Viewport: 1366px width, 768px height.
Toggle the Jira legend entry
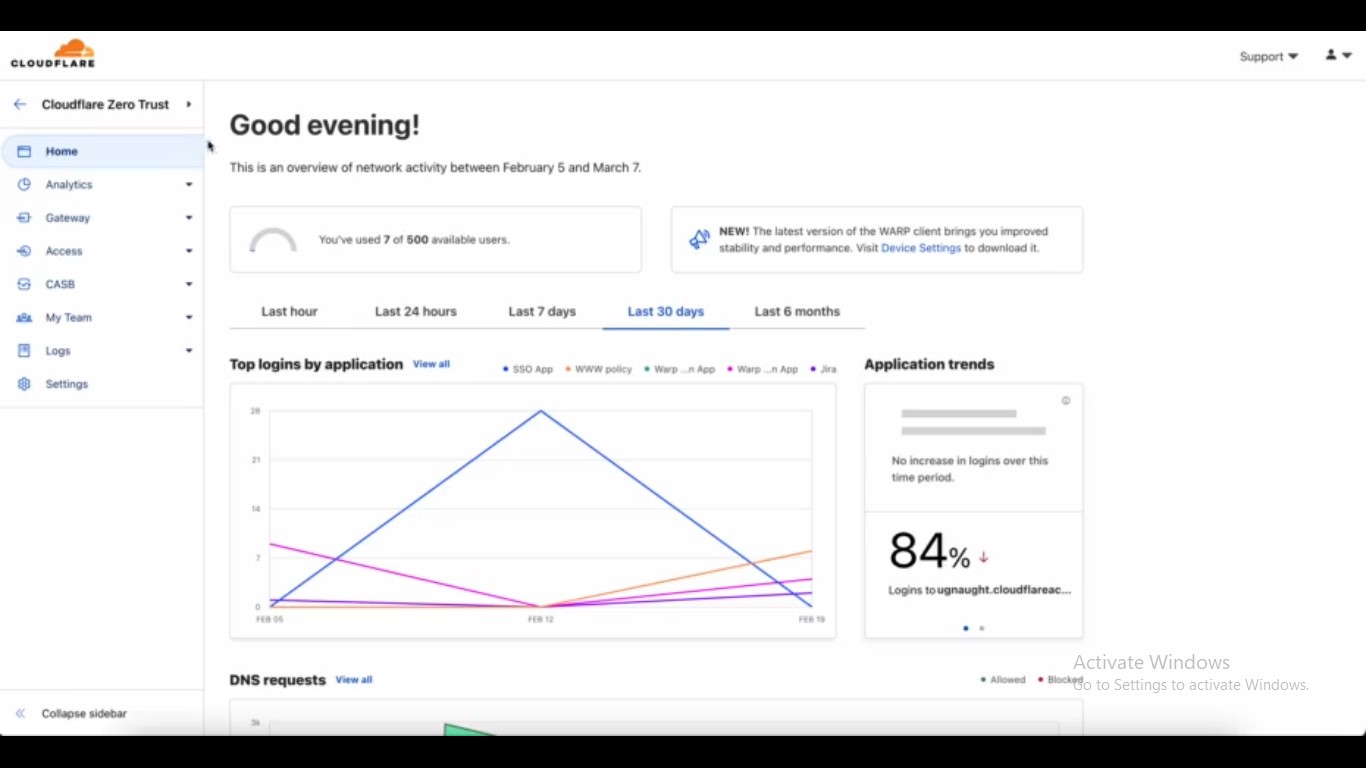coord(823,369)
